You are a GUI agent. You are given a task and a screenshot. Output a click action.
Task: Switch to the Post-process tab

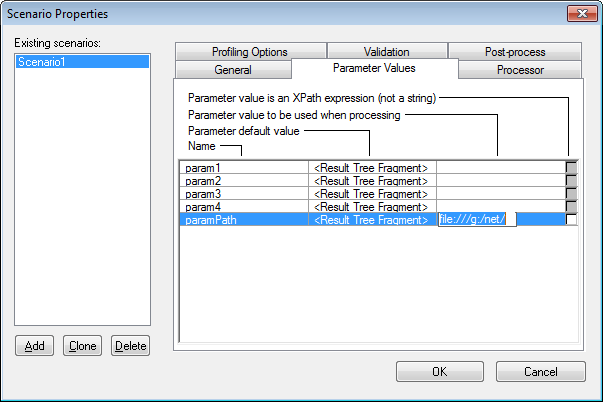[513, 52]
